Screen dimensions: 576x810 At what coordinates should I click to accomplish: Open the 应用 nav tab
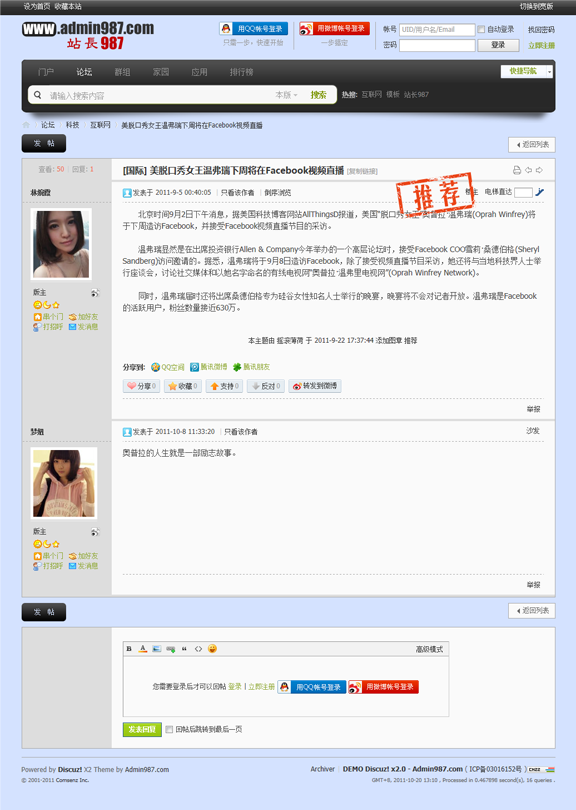click(199, 72)
